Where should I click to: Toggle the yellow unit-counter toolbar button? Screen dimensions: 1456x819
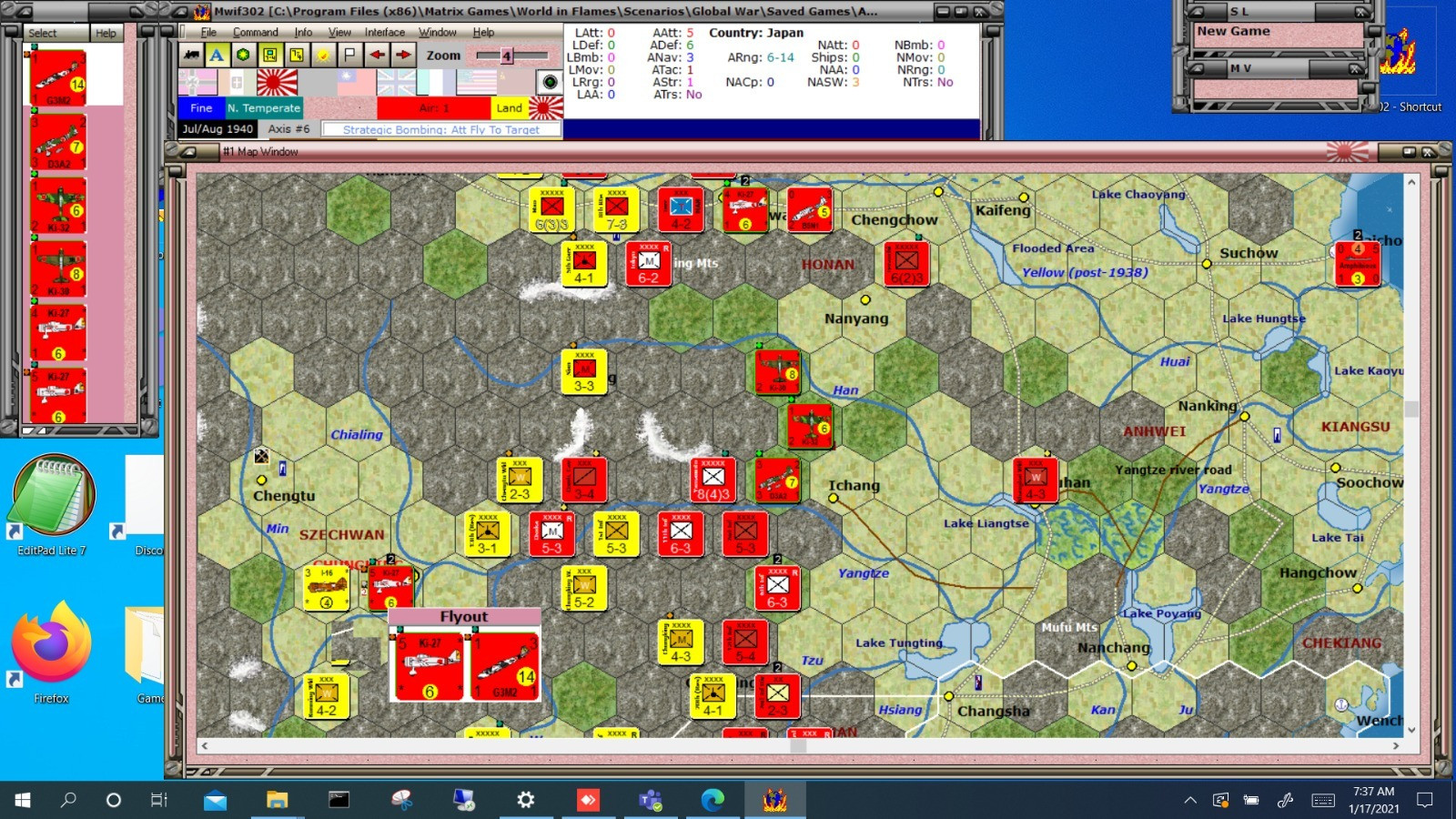[270, 55]
